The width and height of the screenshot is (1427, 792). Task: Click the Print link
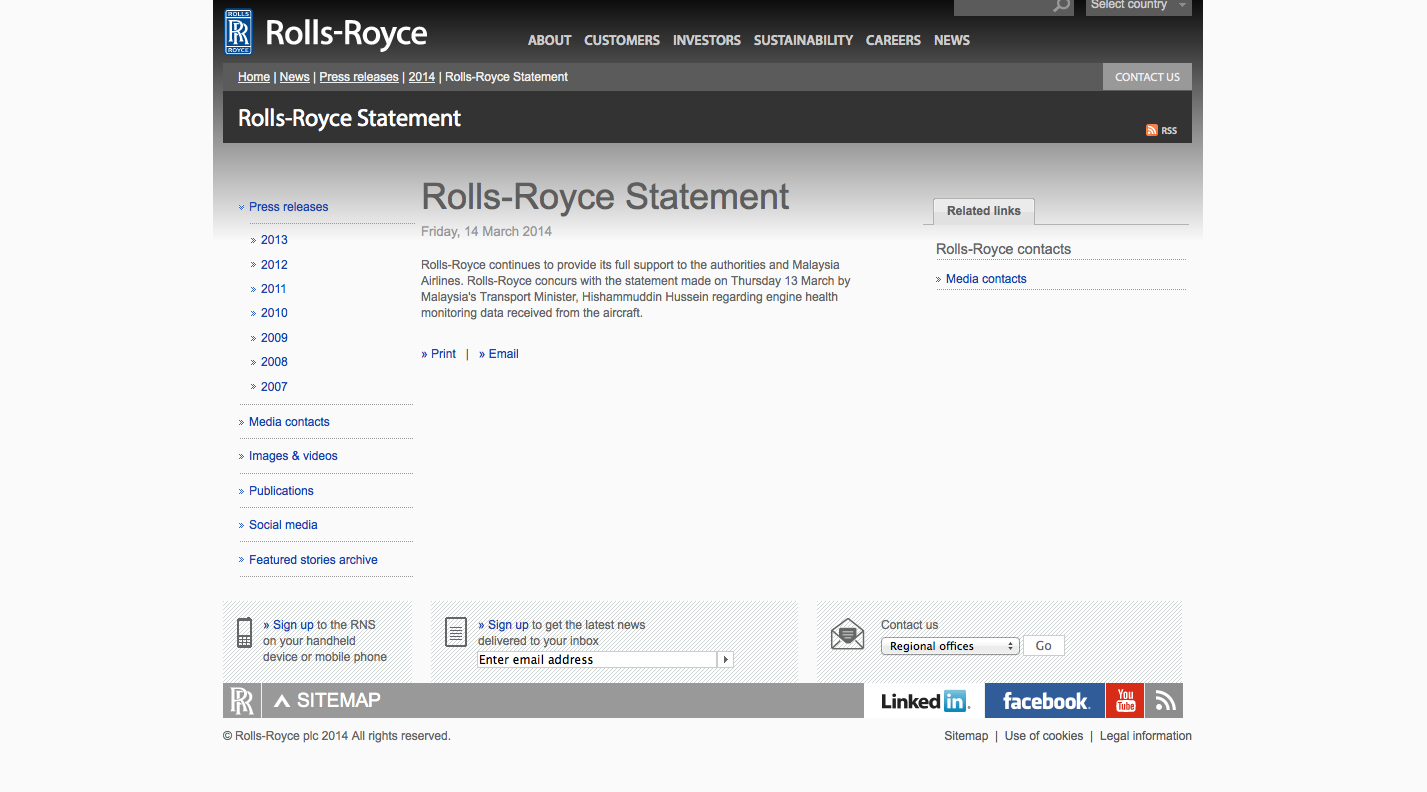coord(438,354)
